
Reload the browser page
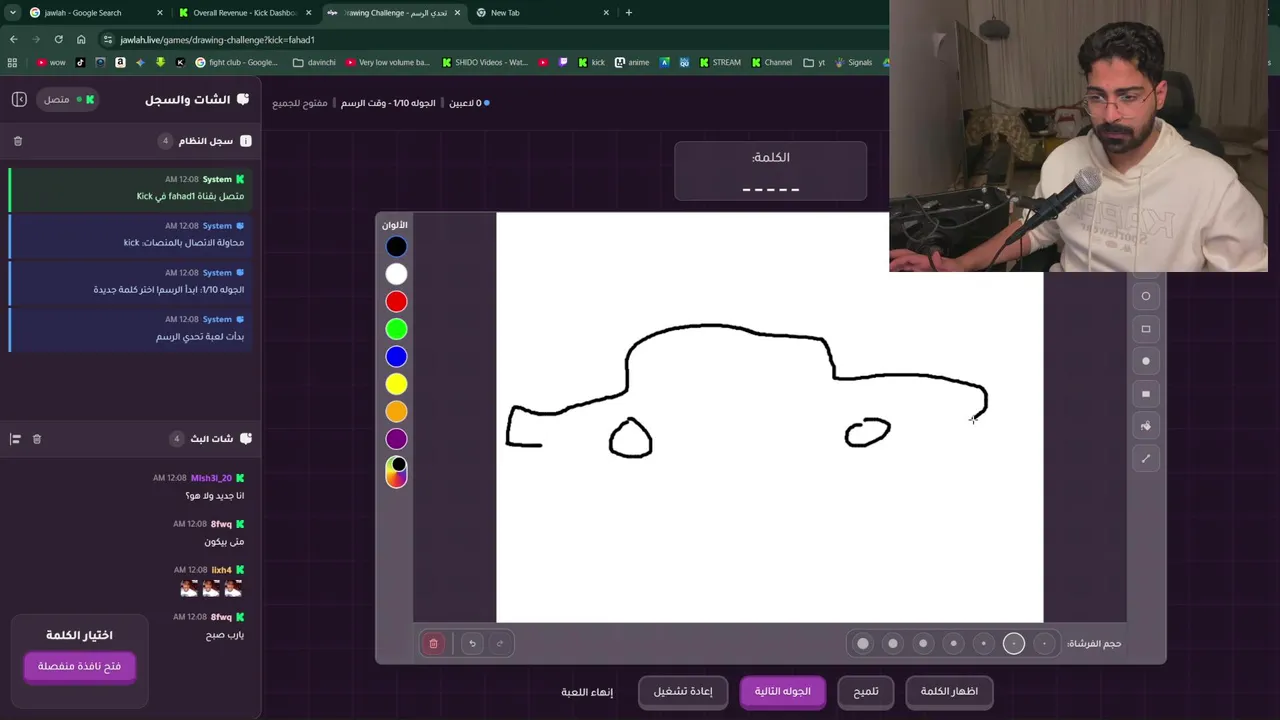(x=58, y=39)
